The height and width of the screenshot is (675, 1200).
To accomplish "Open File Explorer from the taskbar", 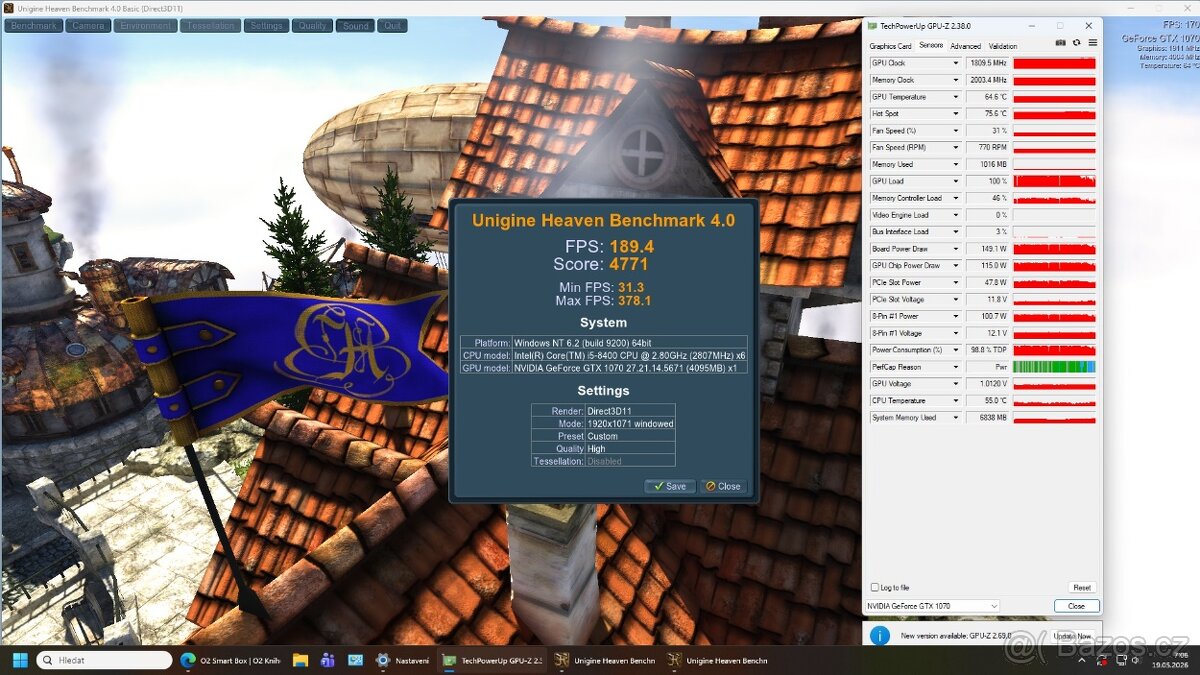I will click(300, 660).
